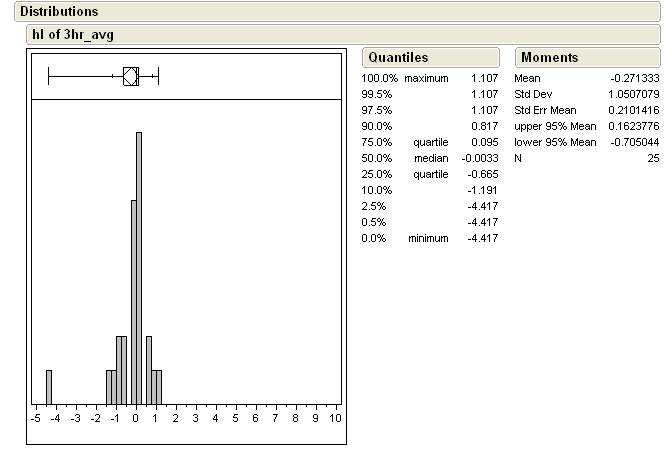Collapse the Distributions outline header

tap(59, 12)
